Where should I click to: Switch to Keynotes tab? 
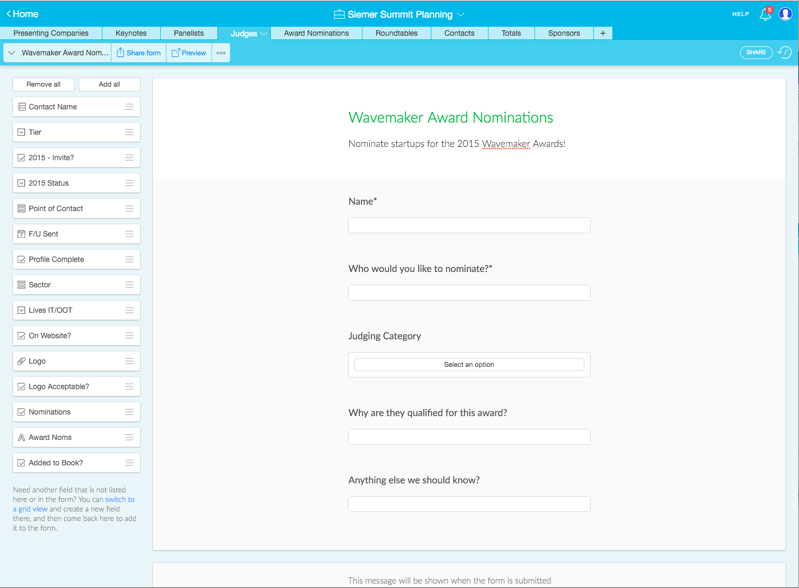click(x=131, y=33)
